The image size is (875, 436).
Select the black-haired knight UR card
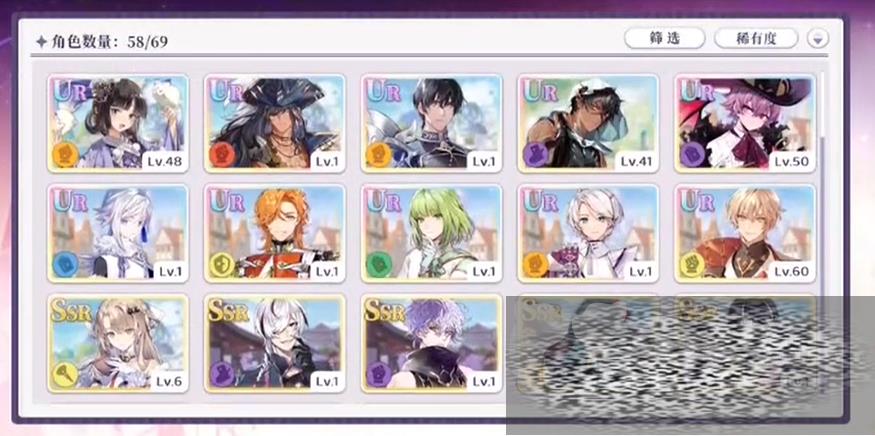[431, 123]
